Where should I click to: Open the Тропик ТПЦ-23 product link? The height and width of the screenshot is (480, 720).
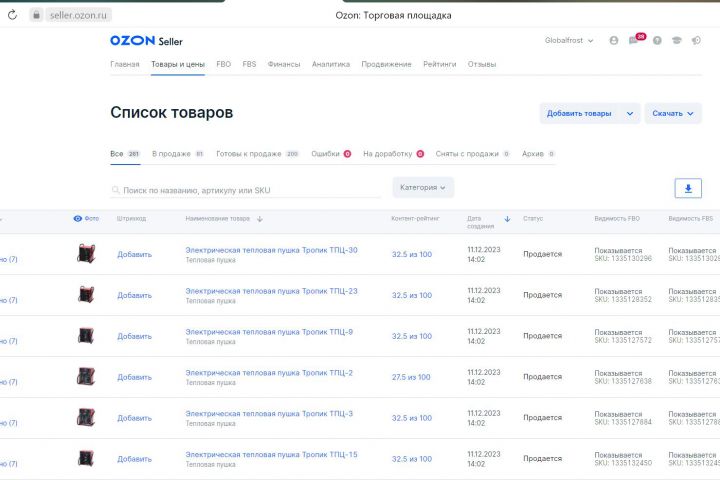click(271, 291)
